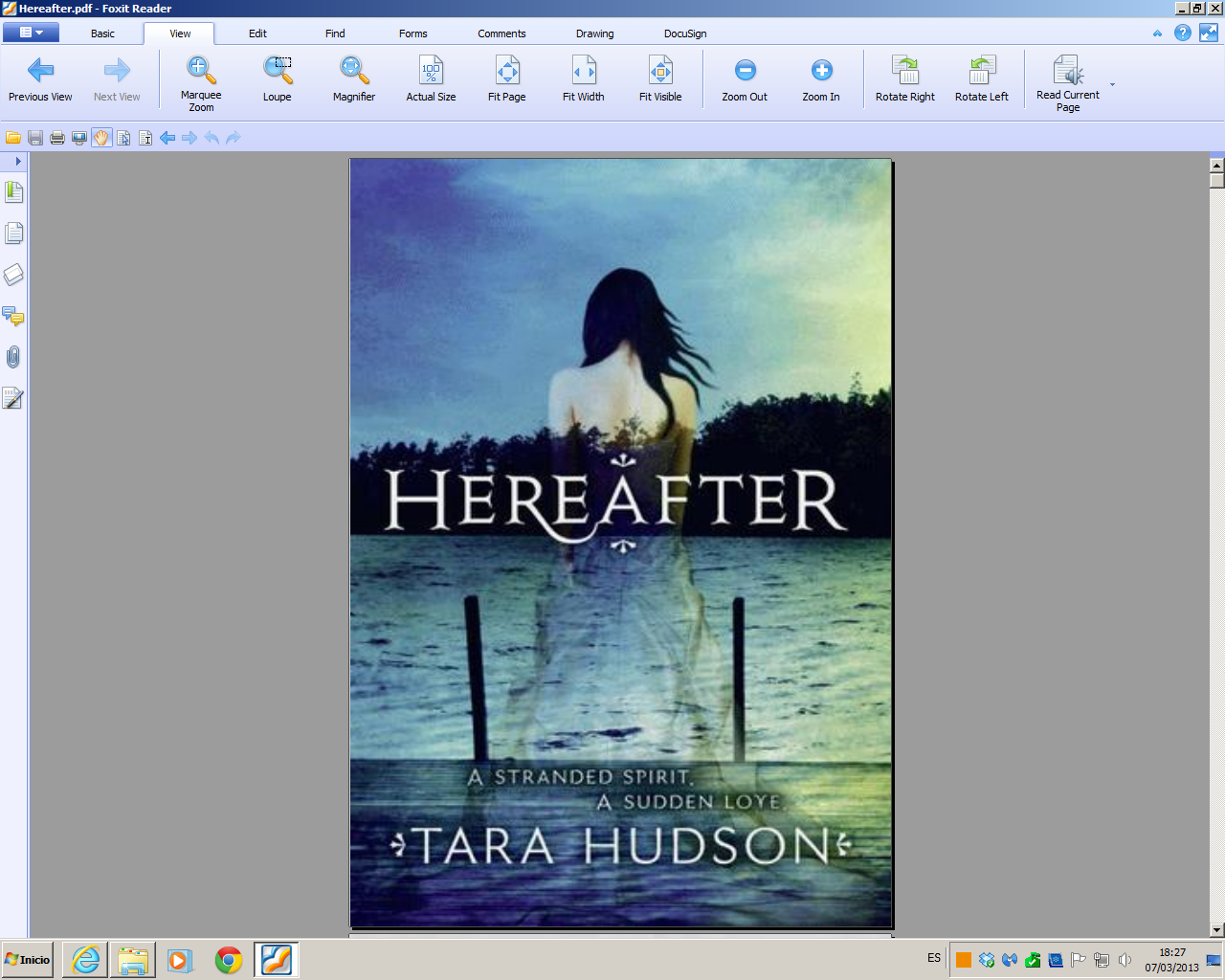
Task: Choose Fit Page view
Action: tap(507, 79)
